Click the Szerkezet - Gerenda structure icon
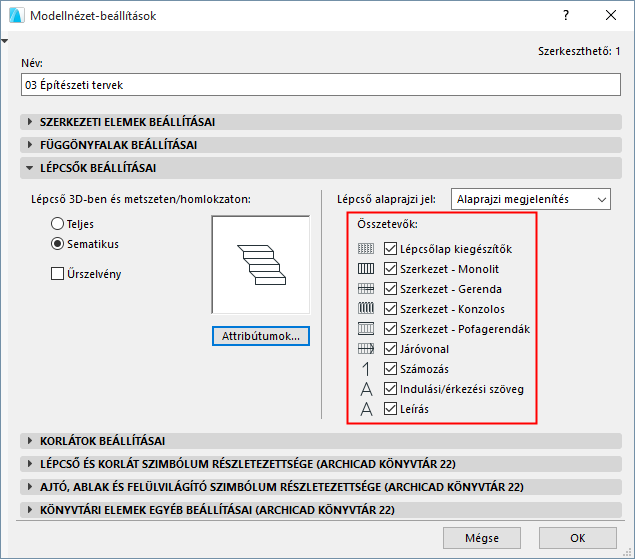Image resolution: width=635 pixels, height=559 pixels. point(366,288)
